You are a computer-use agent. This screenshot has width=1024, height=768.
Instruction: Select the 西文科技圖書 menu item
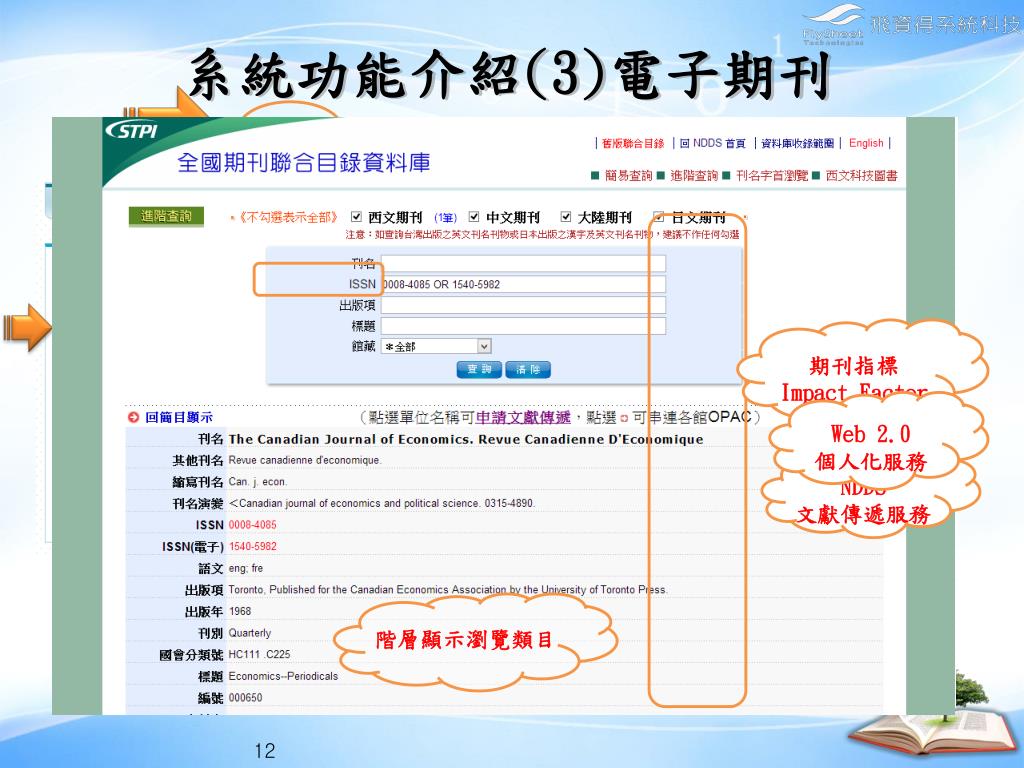tap(861, 175)
